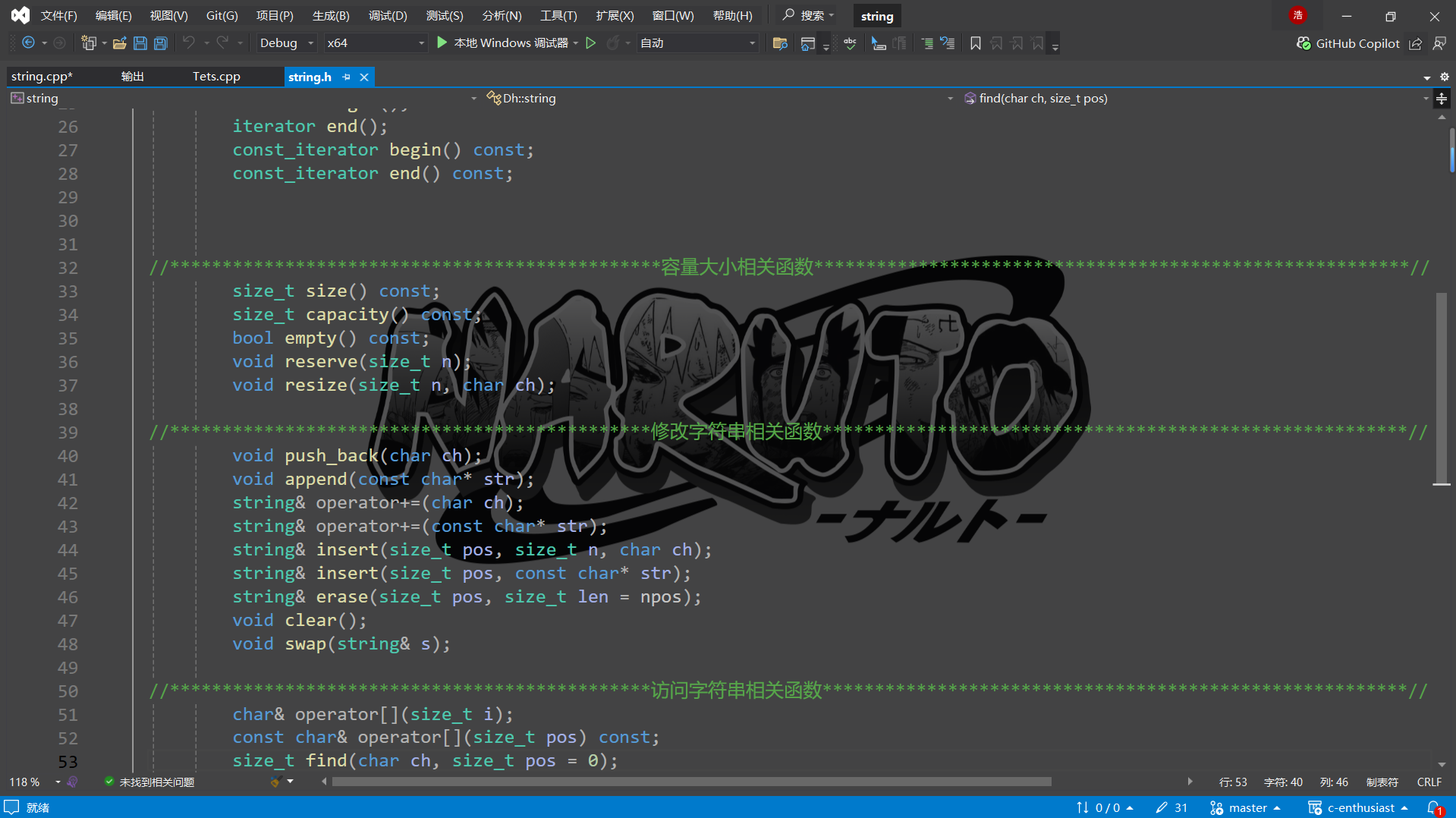
Task: Open the x64 platform dropdown
Action: click(375, 43)
